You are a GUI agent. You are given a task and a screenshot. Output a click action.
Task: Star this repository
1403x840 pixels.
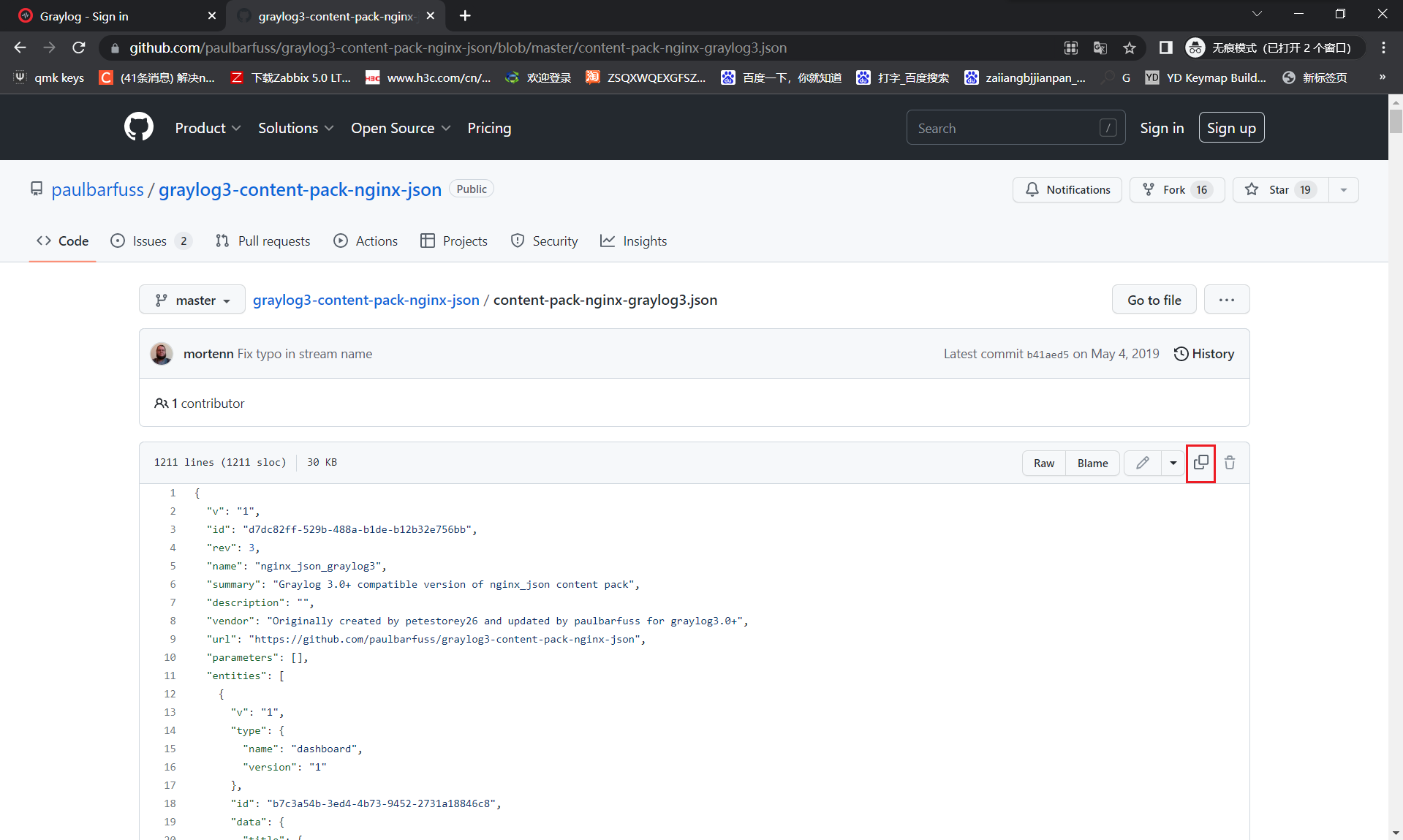click(1280, 189)
